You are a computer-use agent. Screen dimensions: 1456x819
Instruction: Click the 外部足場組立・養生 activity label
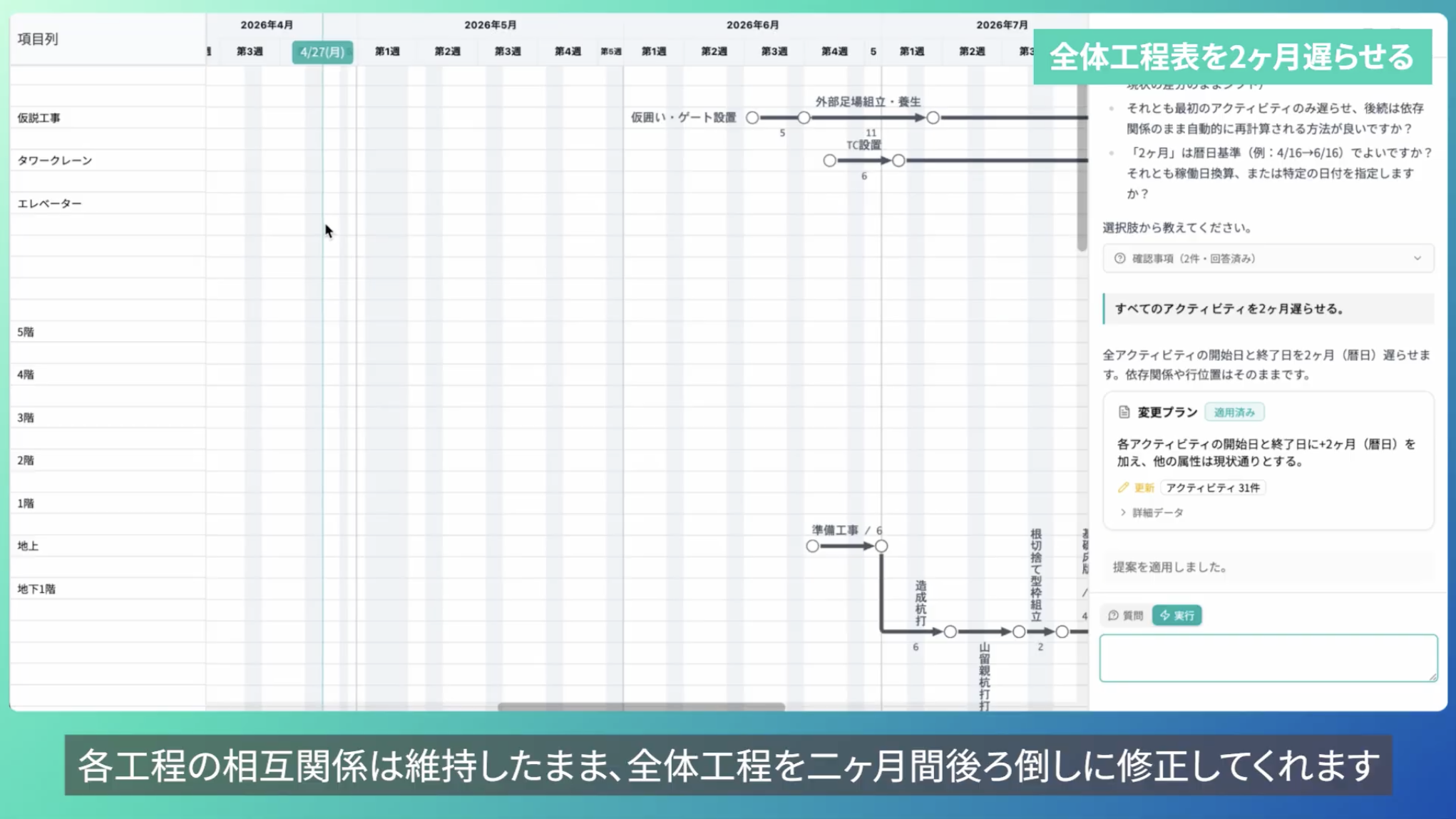pos(868,102)
